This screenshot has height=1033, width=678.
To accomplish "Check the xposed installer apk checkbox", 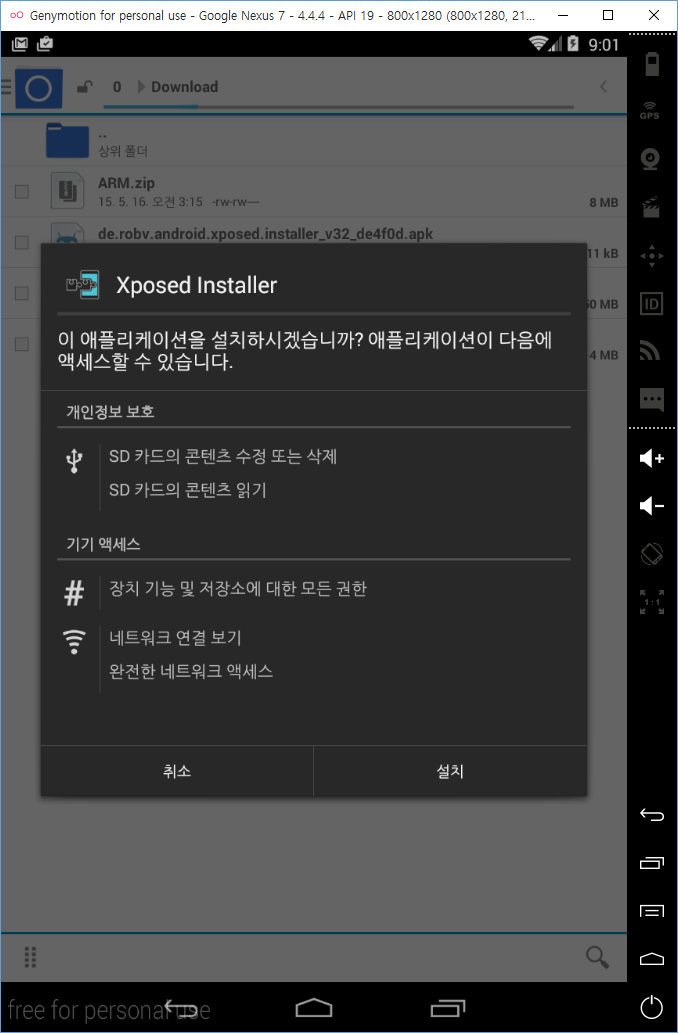I will tap(22, 242).
